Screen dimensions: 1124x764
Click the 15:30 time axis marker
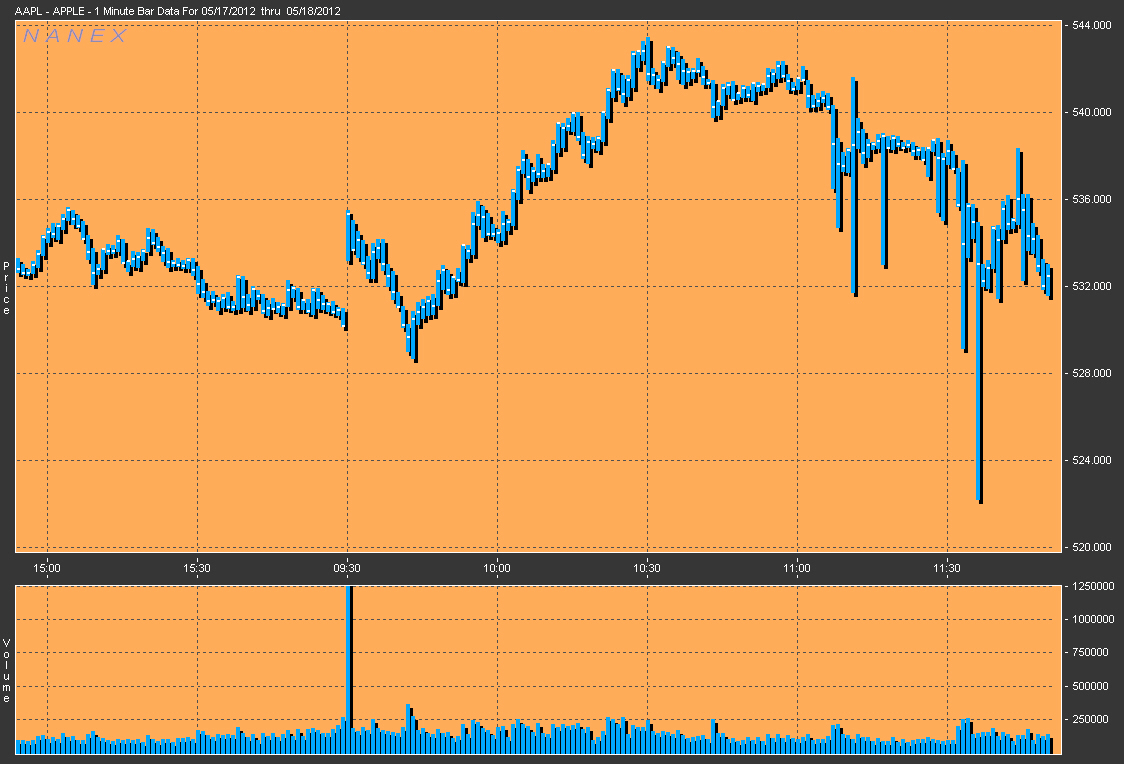pyautogui.click(x=197, y=567)
